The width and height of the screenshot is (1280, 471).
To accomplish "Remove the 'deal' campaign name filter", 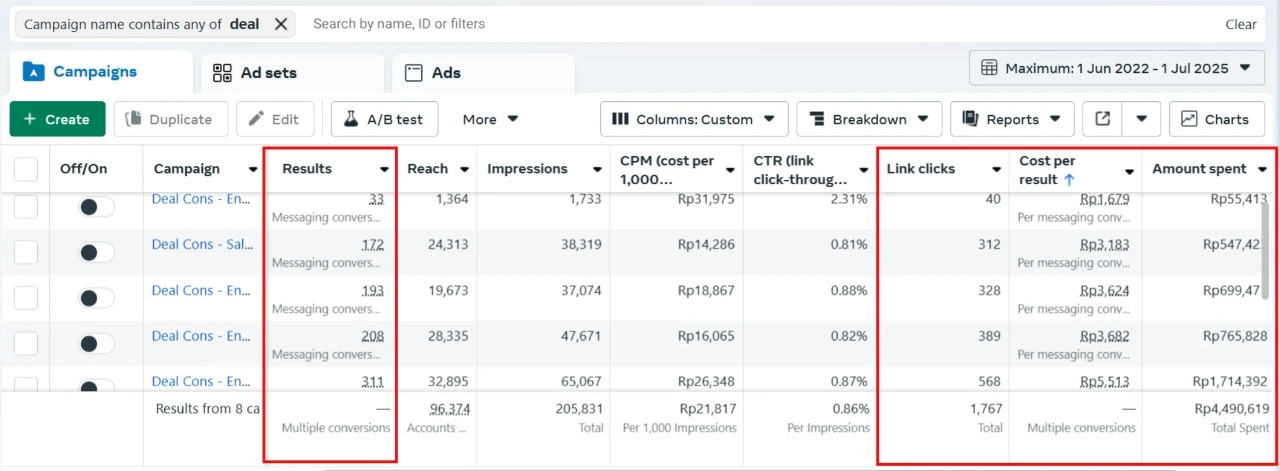I will (x=281, y=24).
